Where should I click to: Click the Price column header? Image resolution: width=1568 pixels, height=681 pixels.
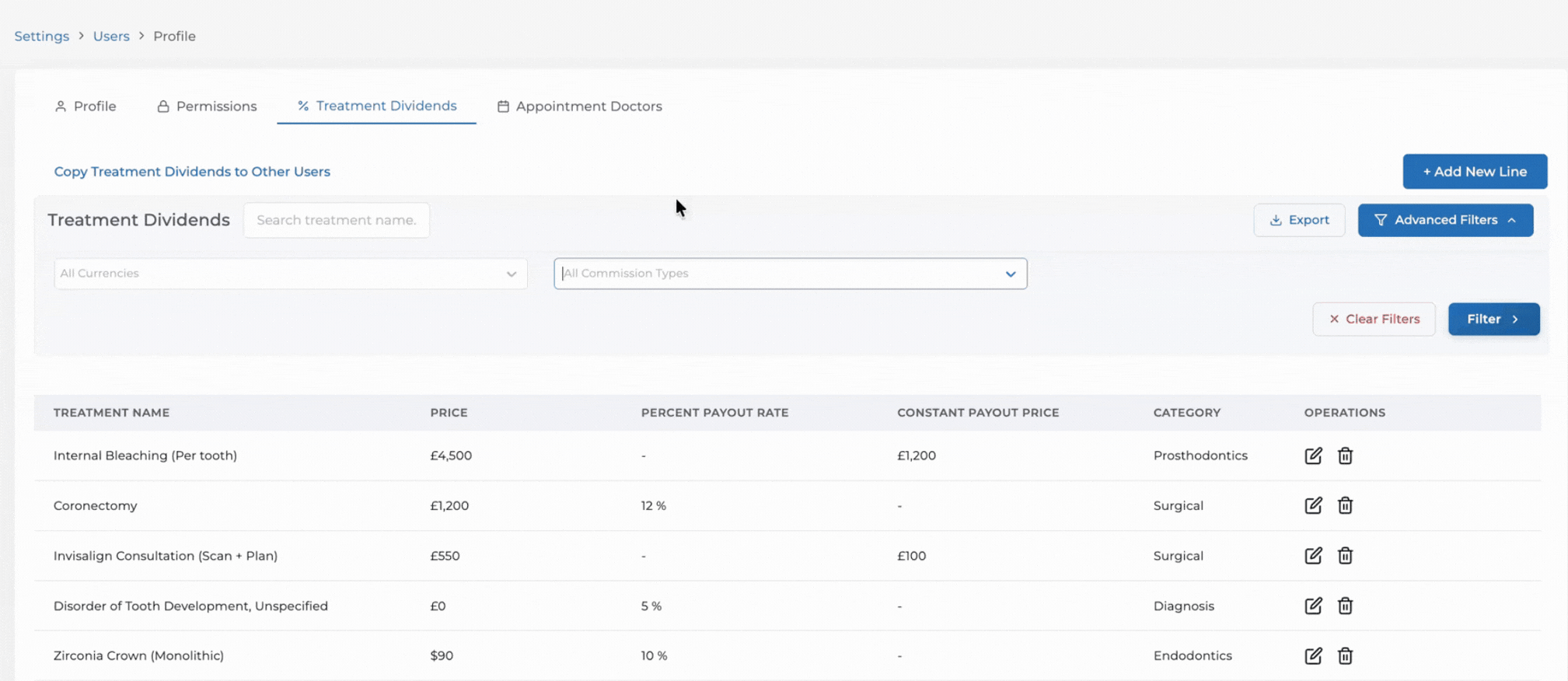(x=449, y=413)
